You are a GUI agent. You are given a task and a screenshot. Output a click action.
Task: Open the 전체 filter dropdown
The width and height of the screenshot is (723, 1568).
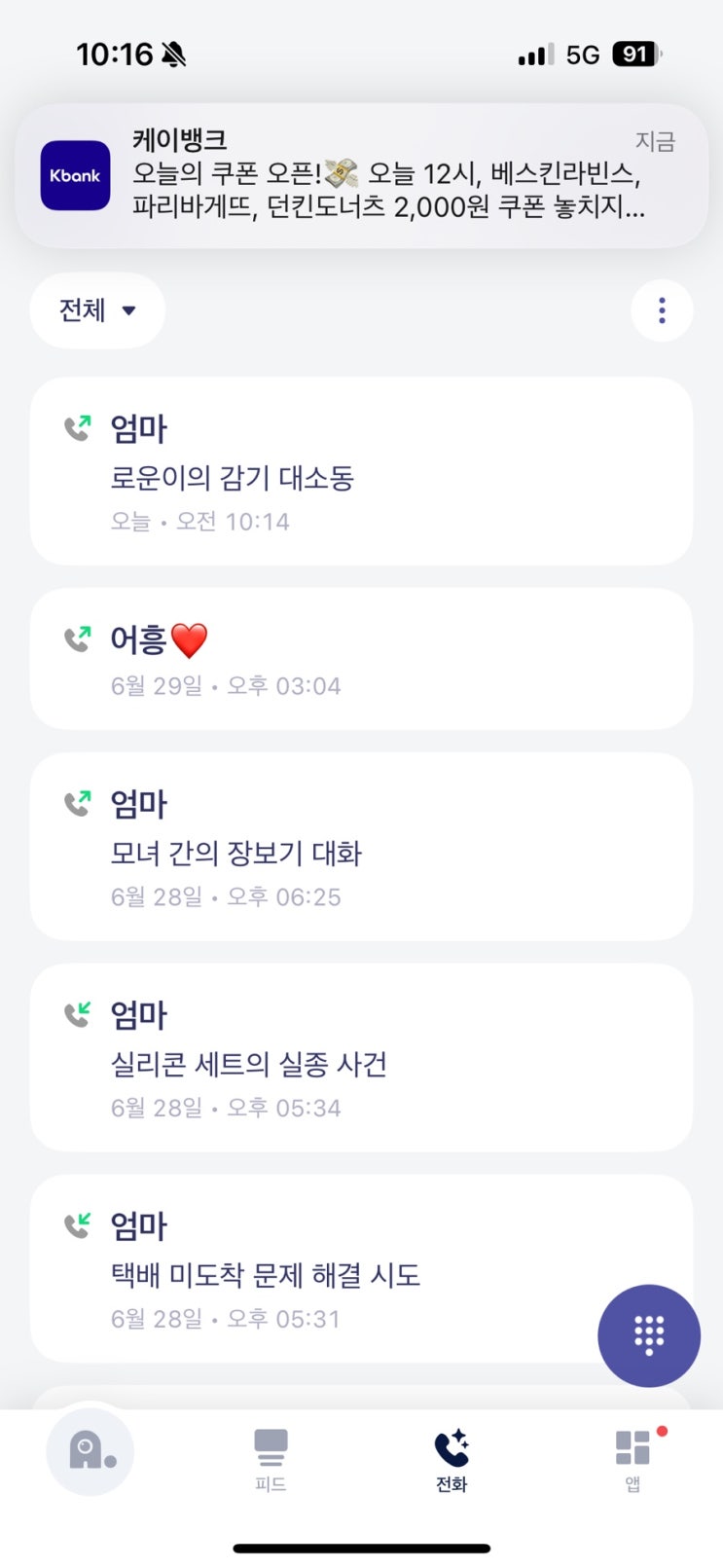[97, 310]
